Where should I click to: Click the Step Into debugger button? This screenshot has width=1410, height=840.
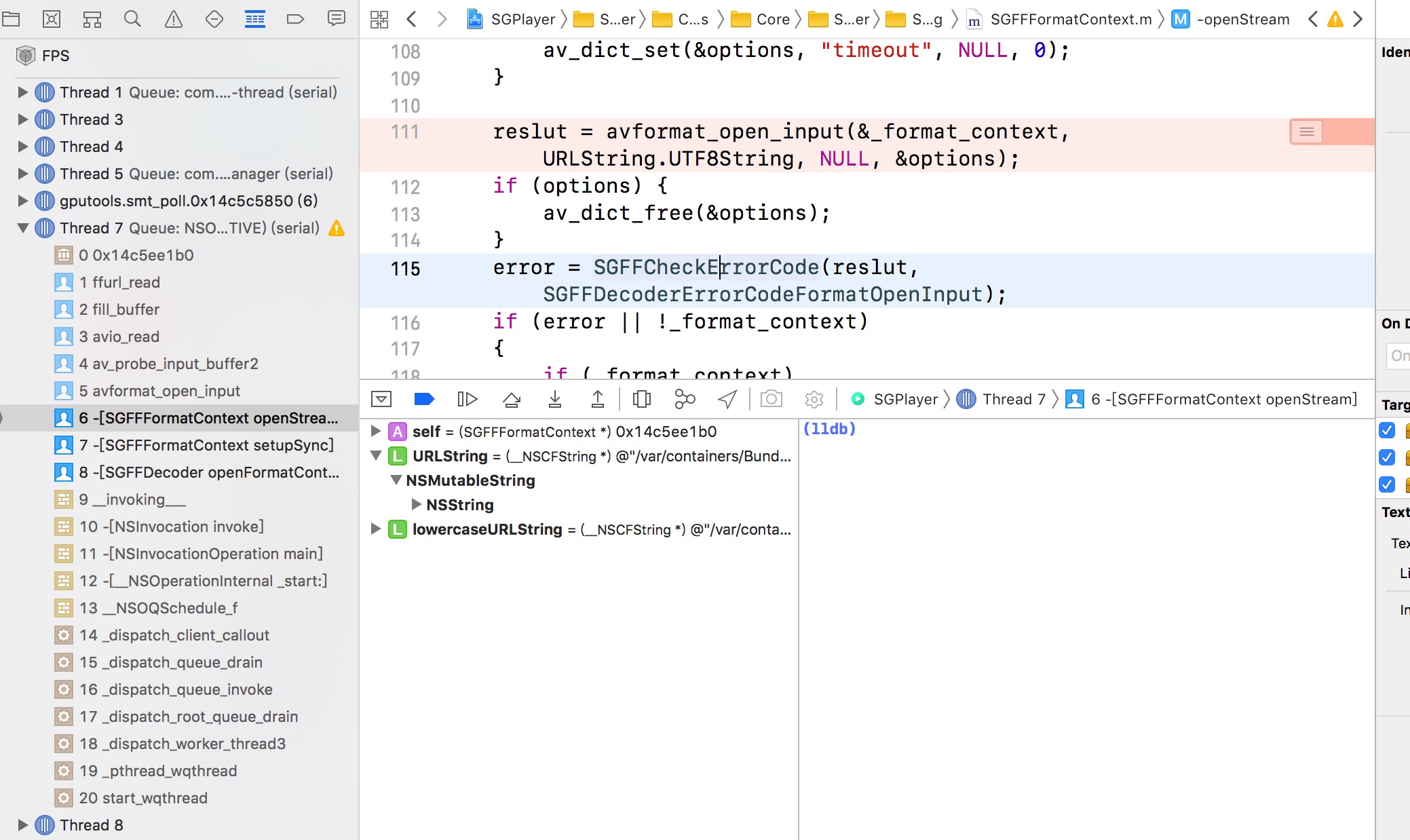pyautogui.click(x=554, y=399)
